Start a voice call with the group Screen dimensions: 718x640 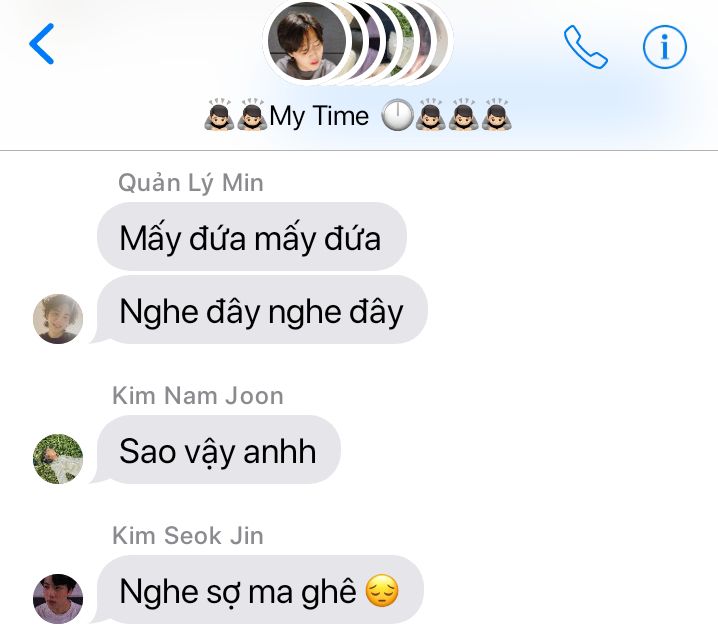pyautogui.click(x=585, y=47)
